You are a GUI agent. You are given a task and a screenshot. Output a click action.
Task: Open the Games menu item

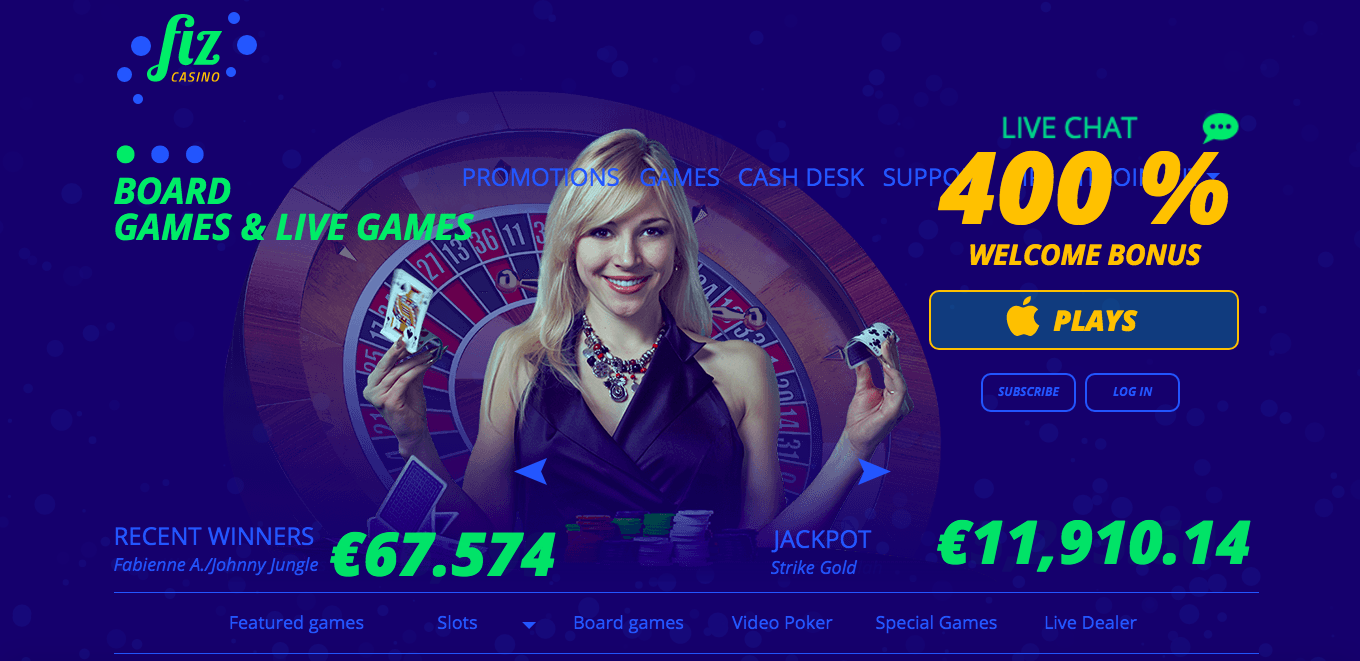pyautogui.click(x=679, y=177)
